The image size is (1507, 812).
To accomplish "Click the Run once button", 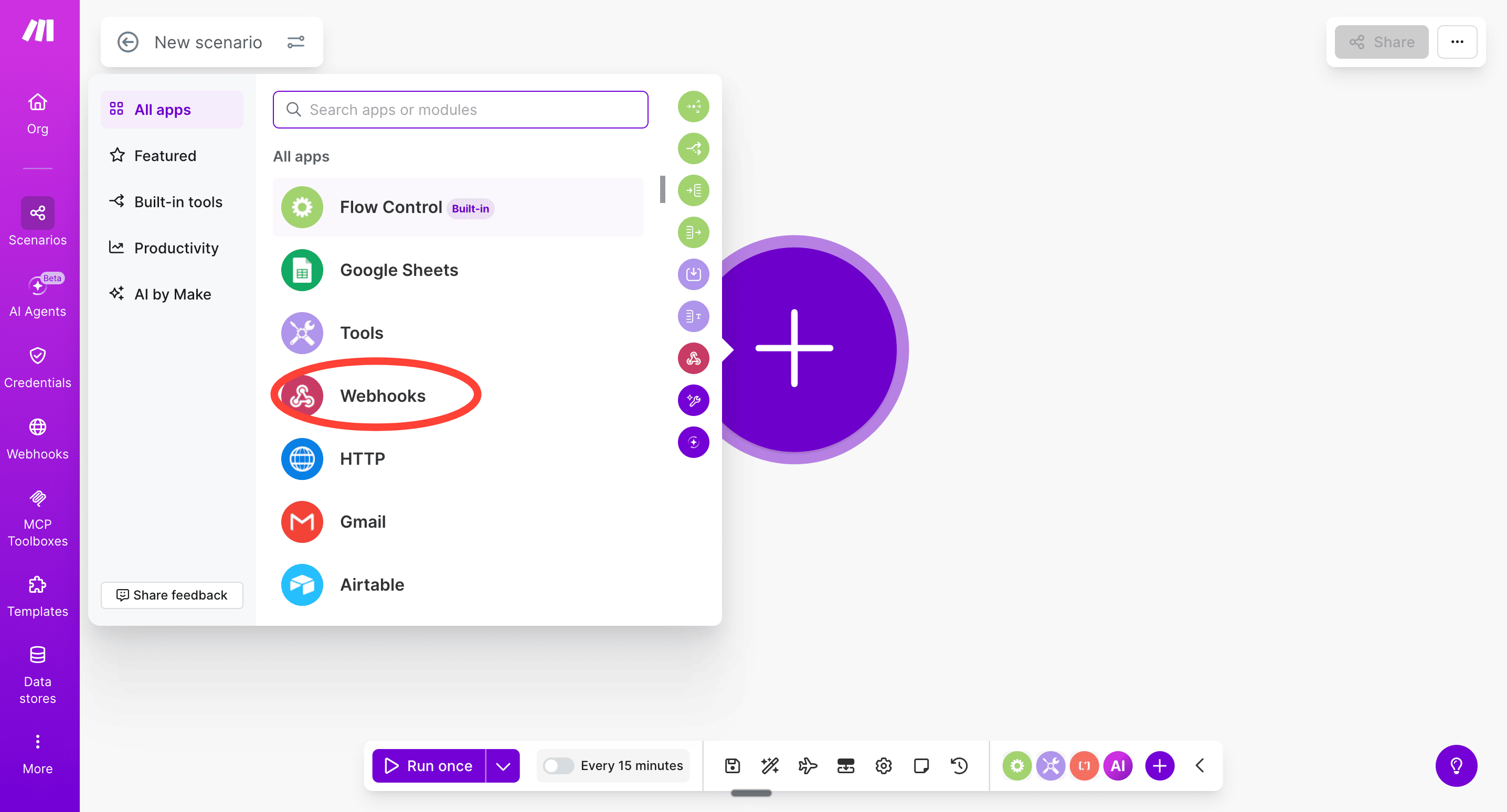I will [x=429, y=766].
